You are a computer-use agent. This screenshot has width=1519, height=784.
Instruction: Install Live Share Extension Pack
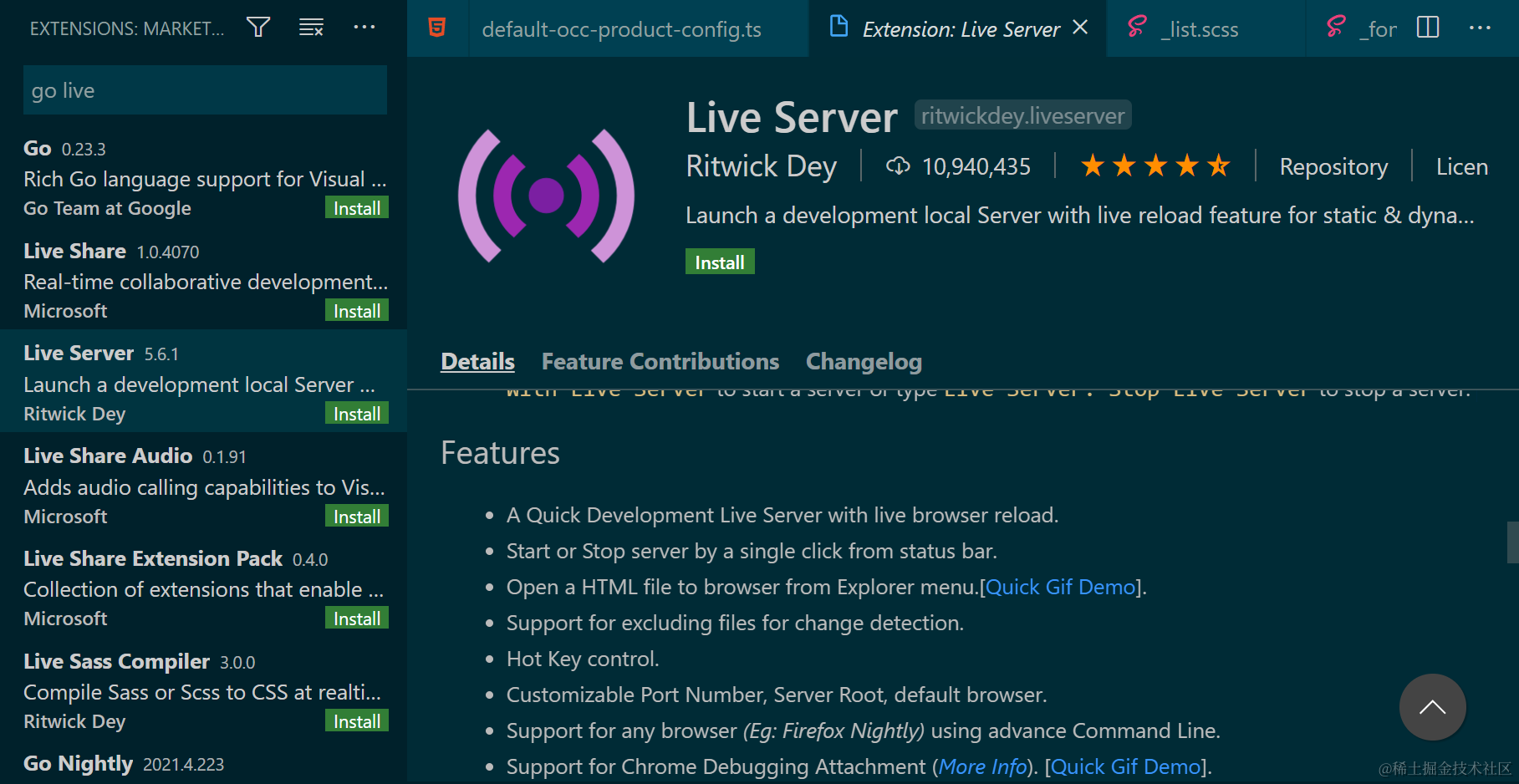(357, 619)
